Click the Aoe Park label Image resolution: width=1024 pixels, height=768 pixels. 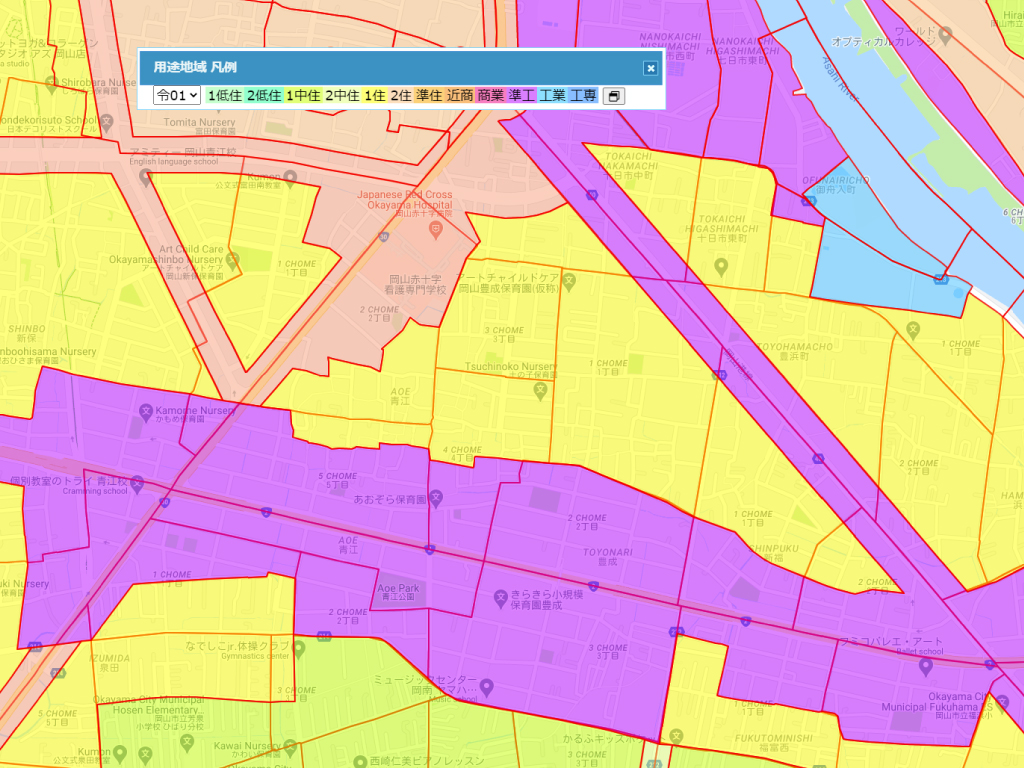397,589
